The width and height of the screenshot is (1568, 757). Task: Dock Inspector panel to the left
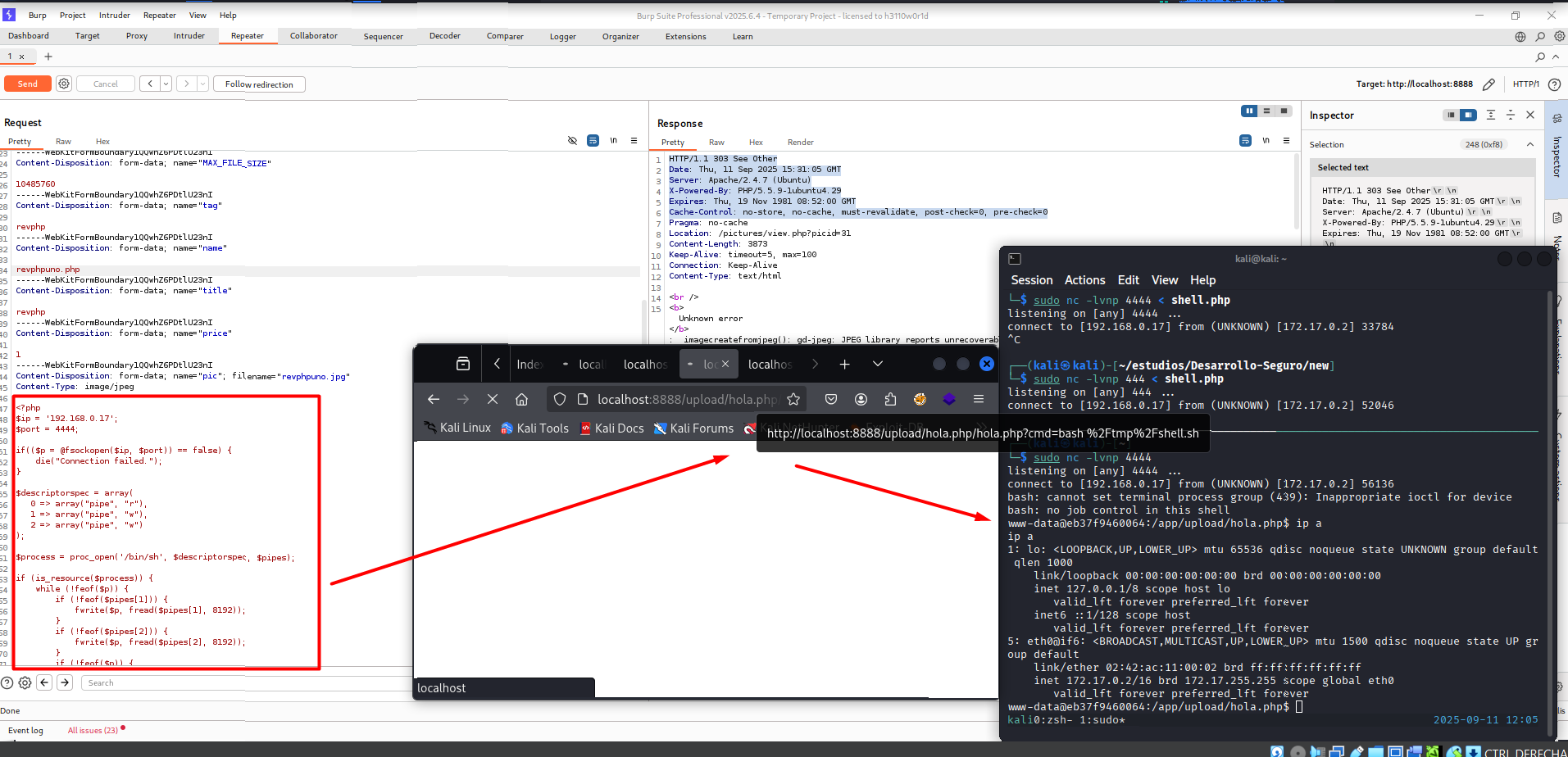1451,116
